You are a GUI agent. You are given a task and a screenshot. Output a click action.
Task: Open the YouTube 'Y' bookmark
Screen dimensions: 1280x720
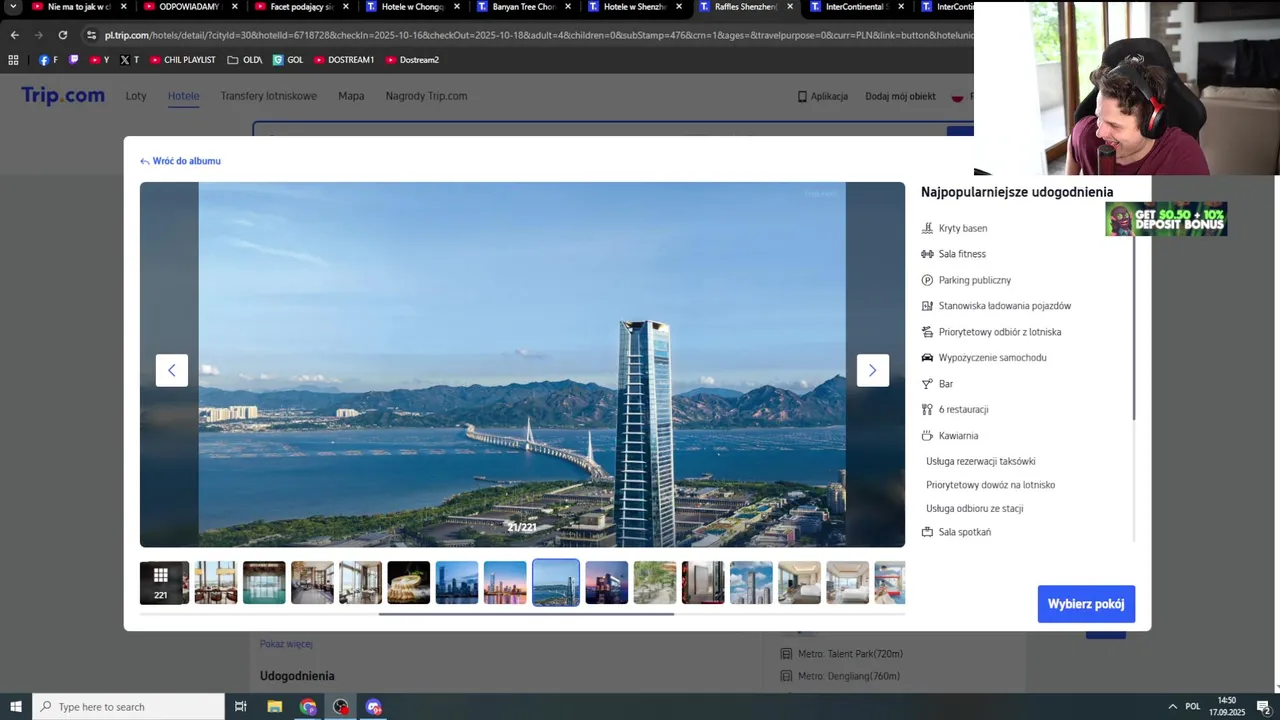(99, 60)
